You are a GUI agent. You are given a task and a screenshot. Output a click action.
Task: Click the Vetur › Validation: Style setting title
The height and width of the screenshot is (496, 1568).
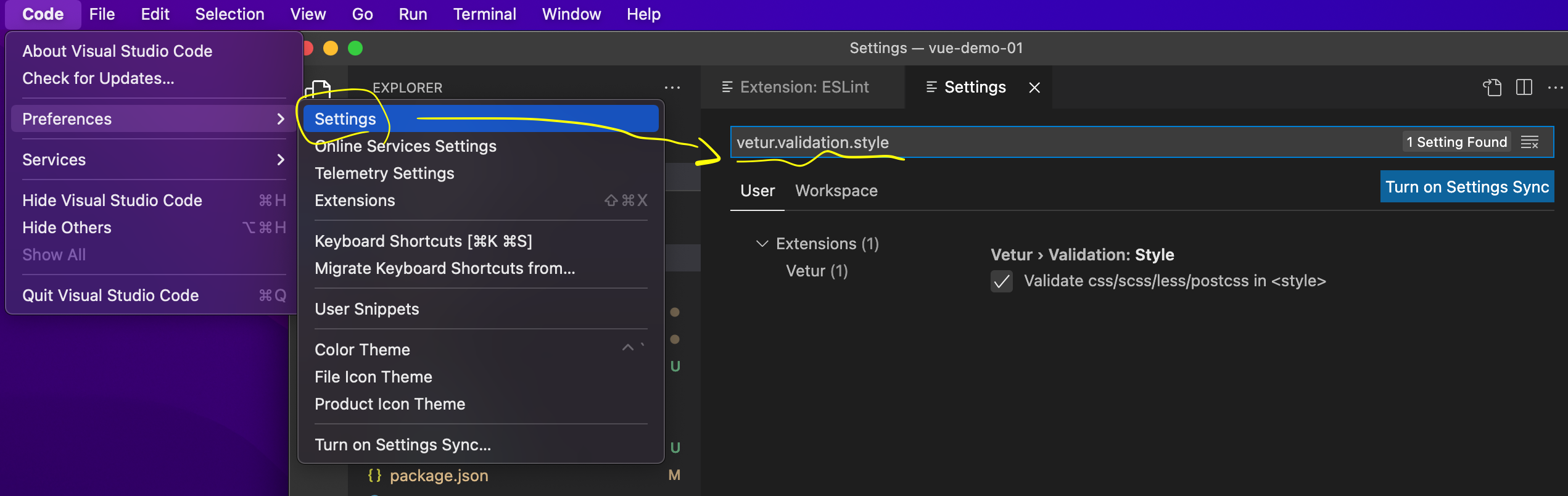point(1083,255)
